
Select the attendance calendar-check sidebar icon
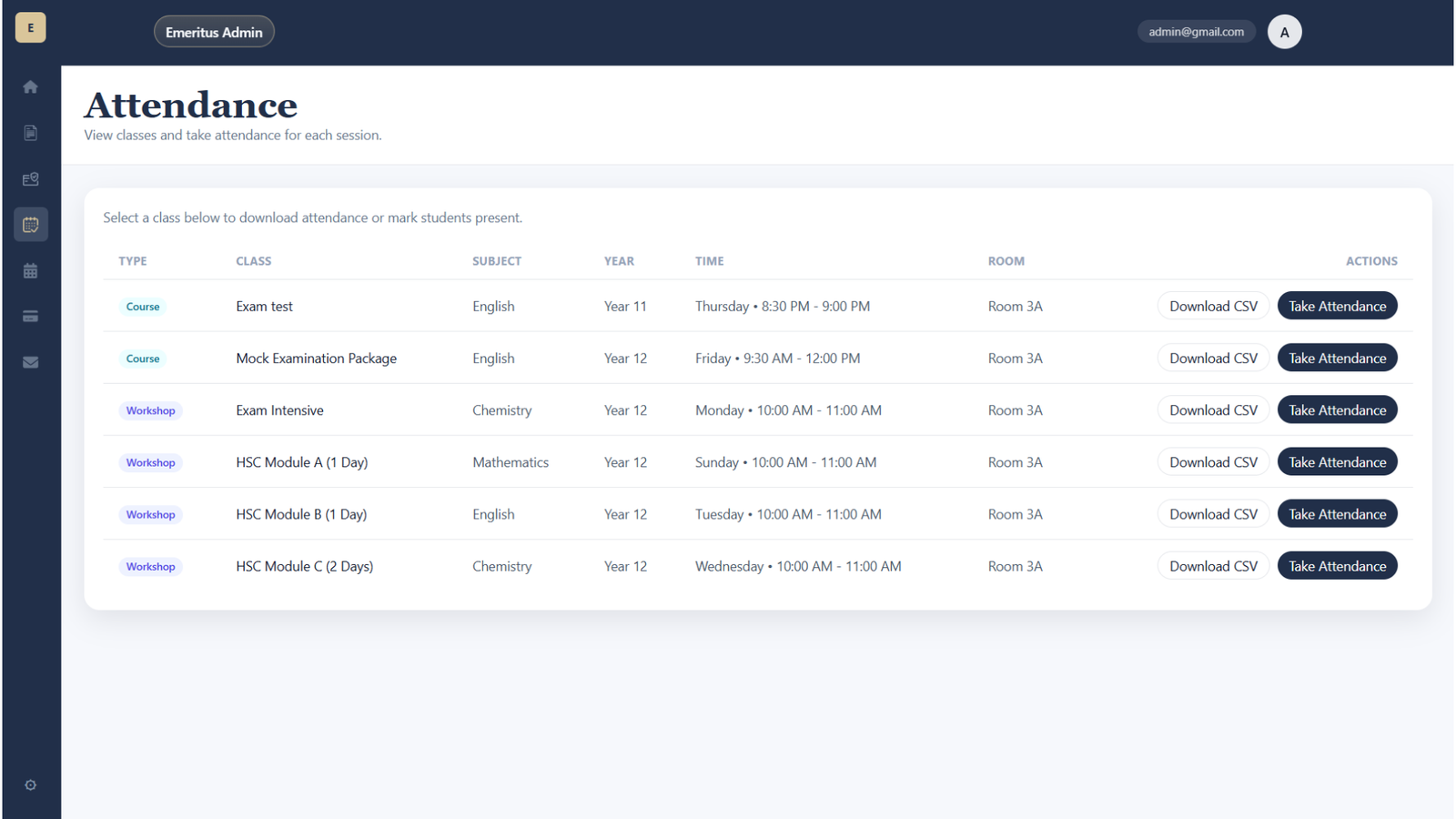[x=30, y=225]
